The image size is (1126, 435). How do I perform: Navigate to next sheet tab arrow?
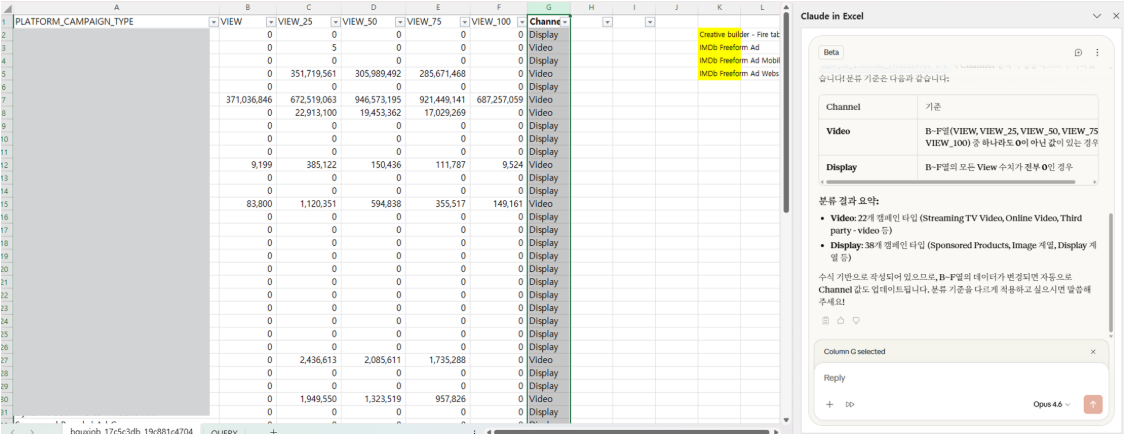pyautogui.click(x=32, y=431)
